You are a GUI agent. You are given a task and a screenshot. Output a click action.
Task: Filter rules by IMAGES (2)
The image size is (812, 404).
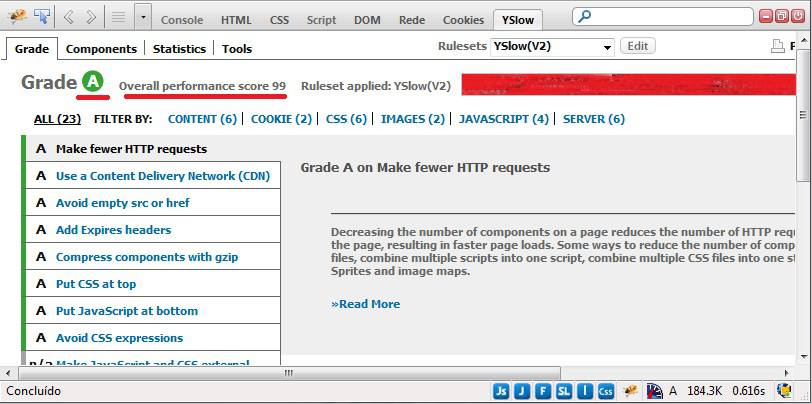click(x=413, y=119)
